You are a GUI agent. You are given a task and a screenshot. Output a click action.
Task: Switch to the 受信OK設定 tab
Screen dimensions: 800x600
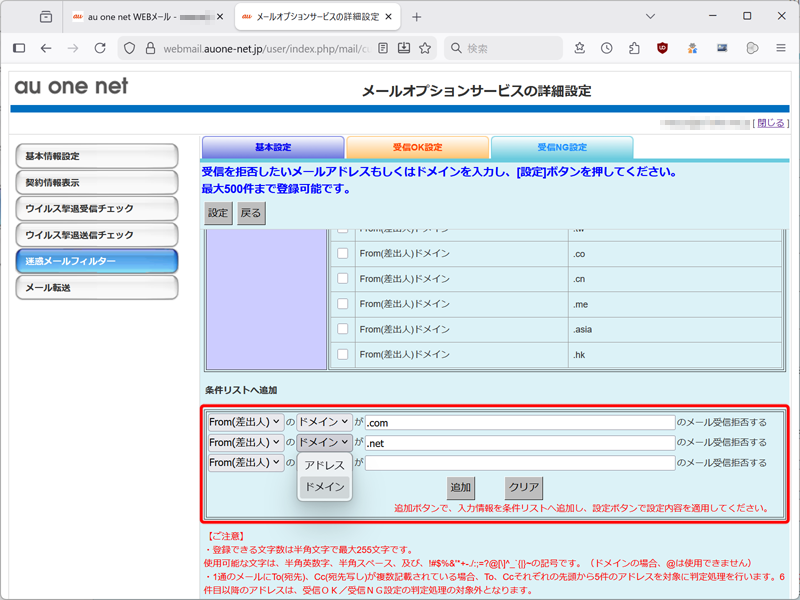click(x=417, y=147)
